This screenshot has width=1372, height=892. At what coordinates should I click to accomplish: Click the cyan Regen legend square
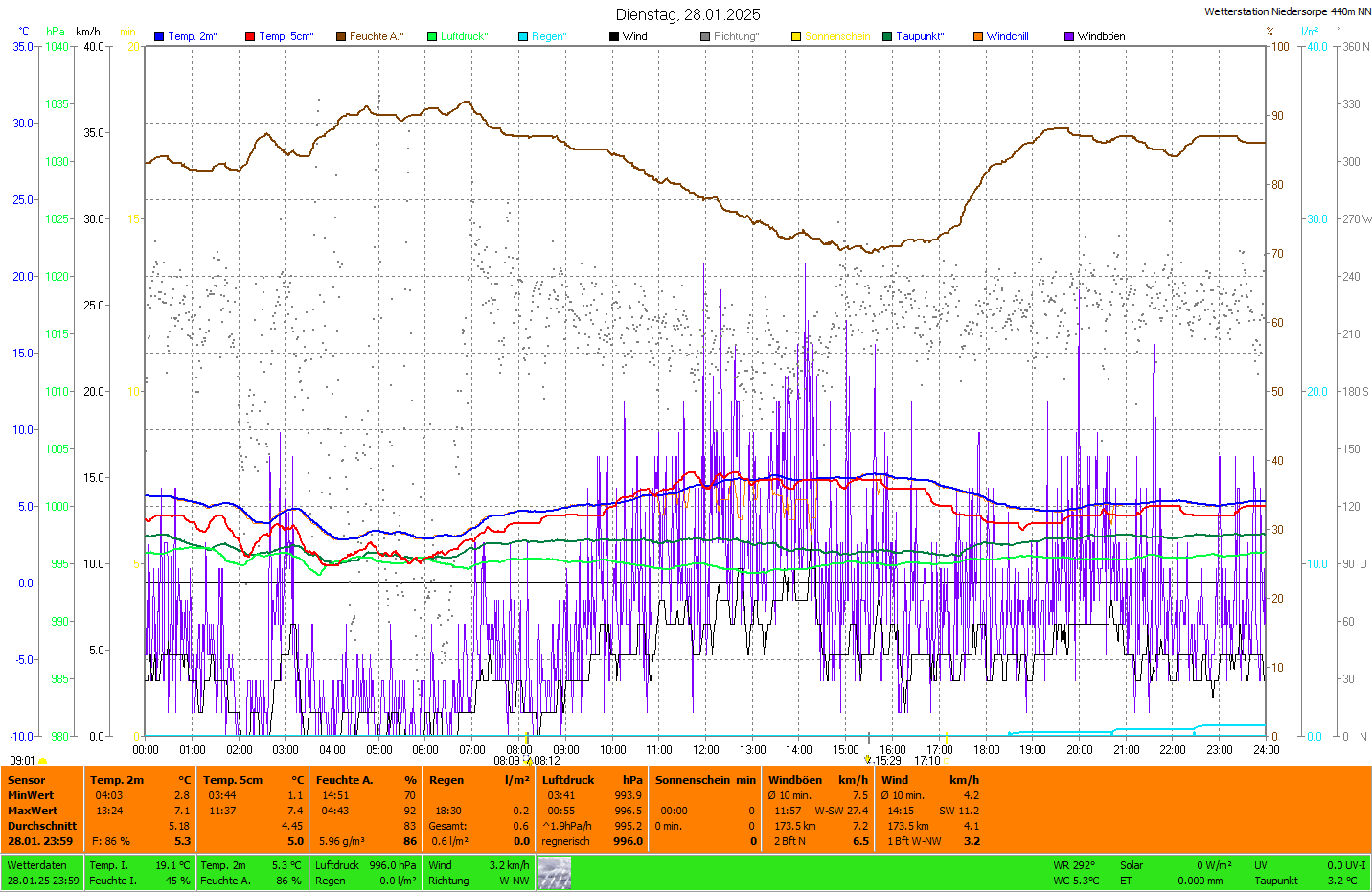(523, 36)
